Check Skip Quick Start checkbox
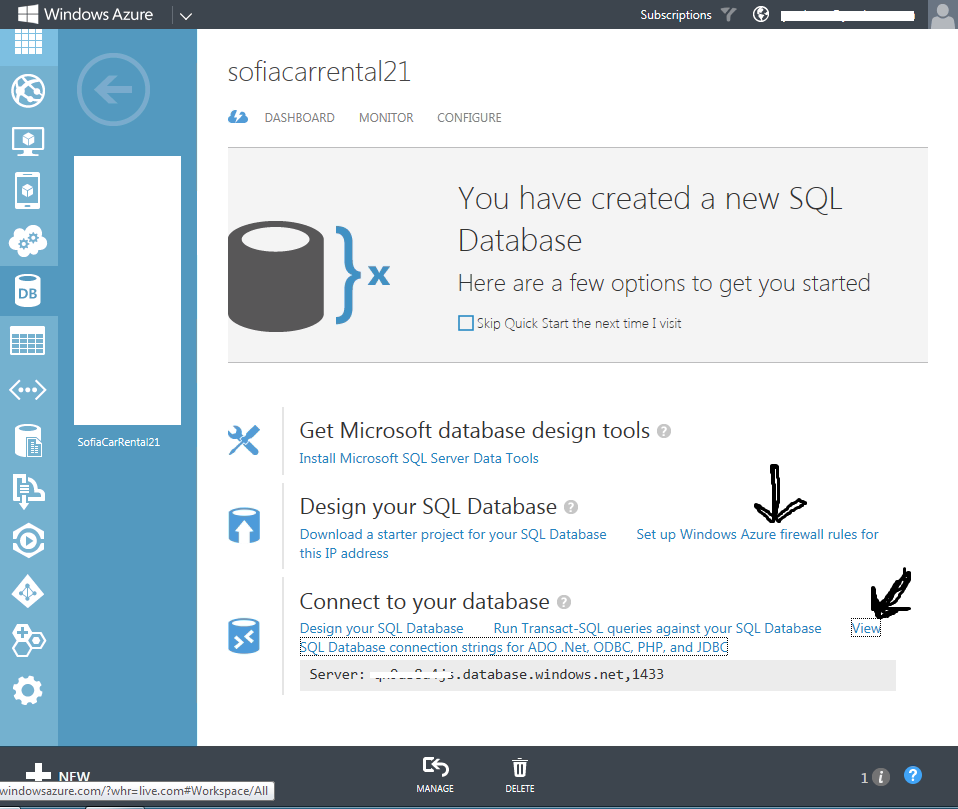The image size is (958, 809). [x=465, y=323]
